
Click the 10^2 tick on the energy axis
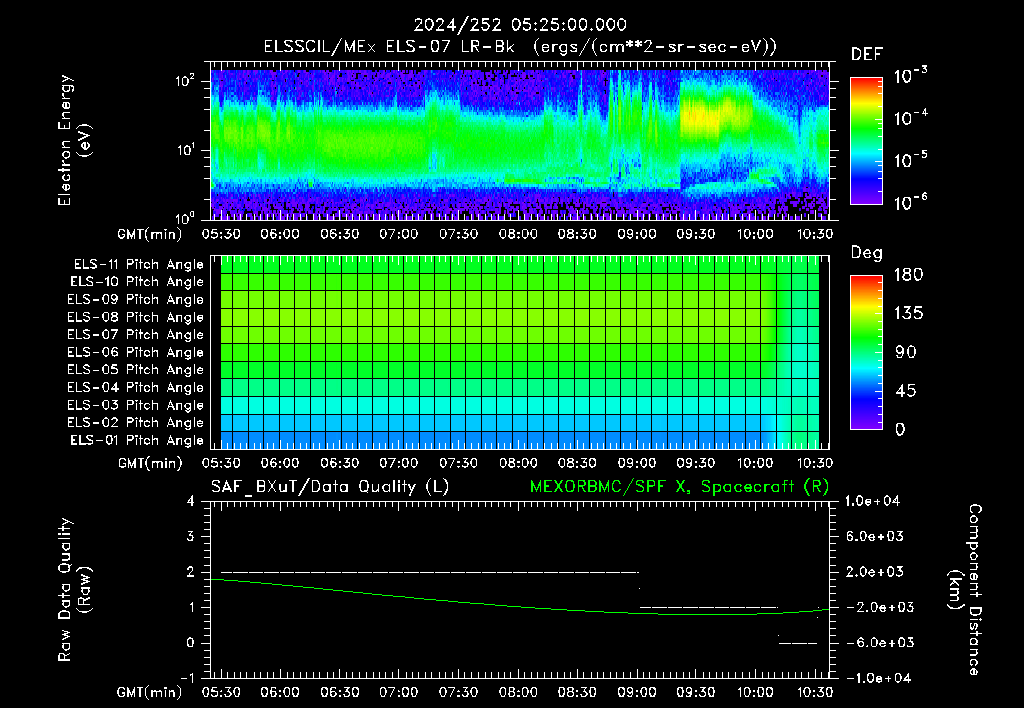tap(185, 81)
